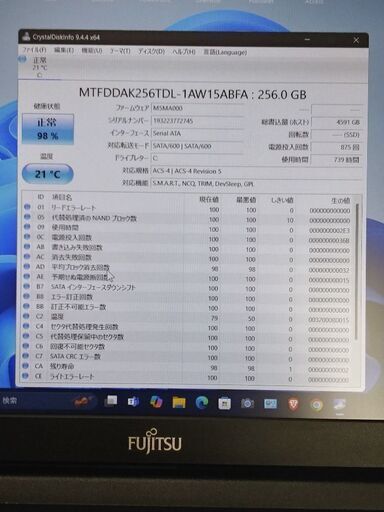Viewport: 384px width, 512px height.
Task: Click the serial number field
Action: coord(197,121)
